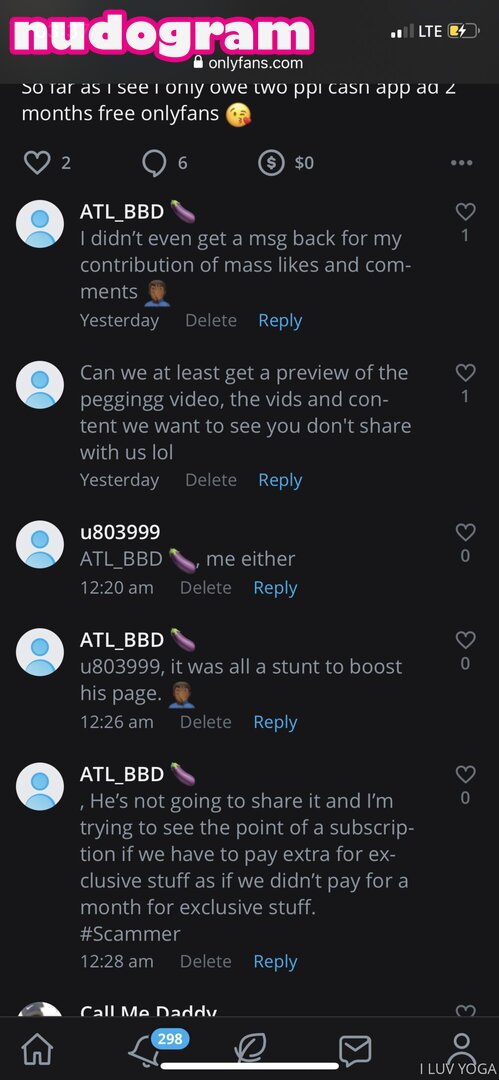Screen dimensions: 499x1080
Task: Reply to u803999's comment
Action: [x=275, y=588]
